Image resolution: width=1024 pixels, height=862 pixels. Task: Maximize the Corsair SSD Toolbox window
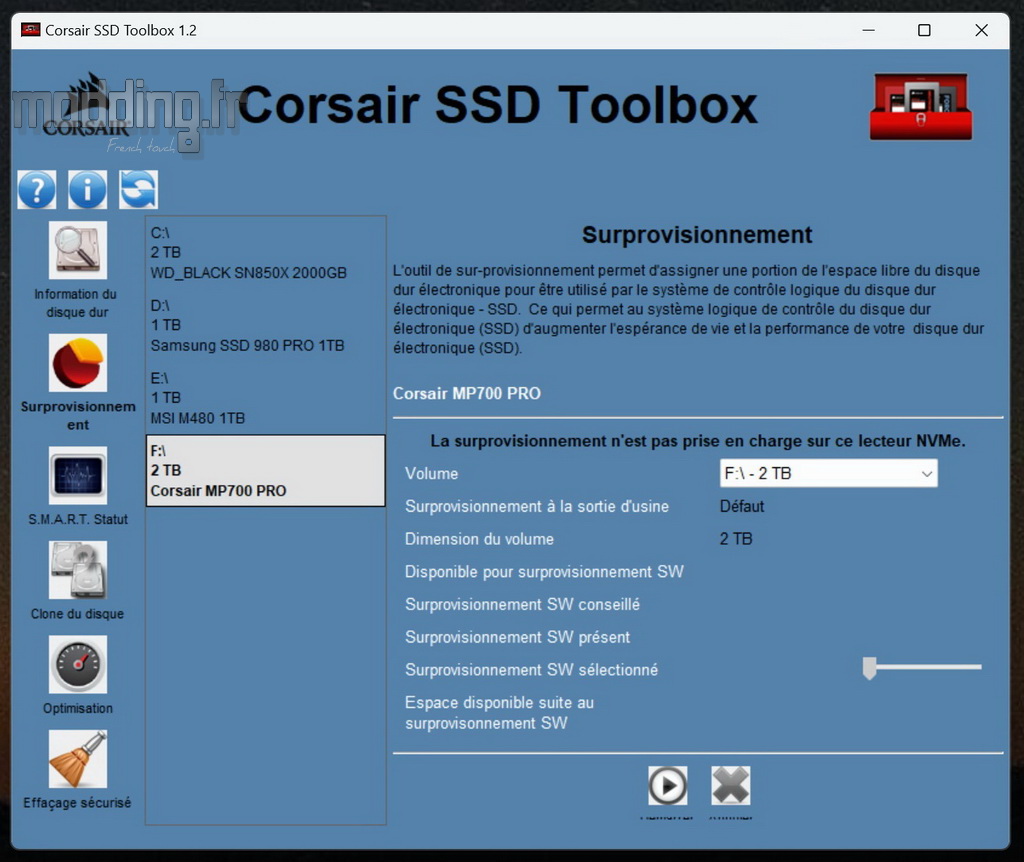click(924, 30)
